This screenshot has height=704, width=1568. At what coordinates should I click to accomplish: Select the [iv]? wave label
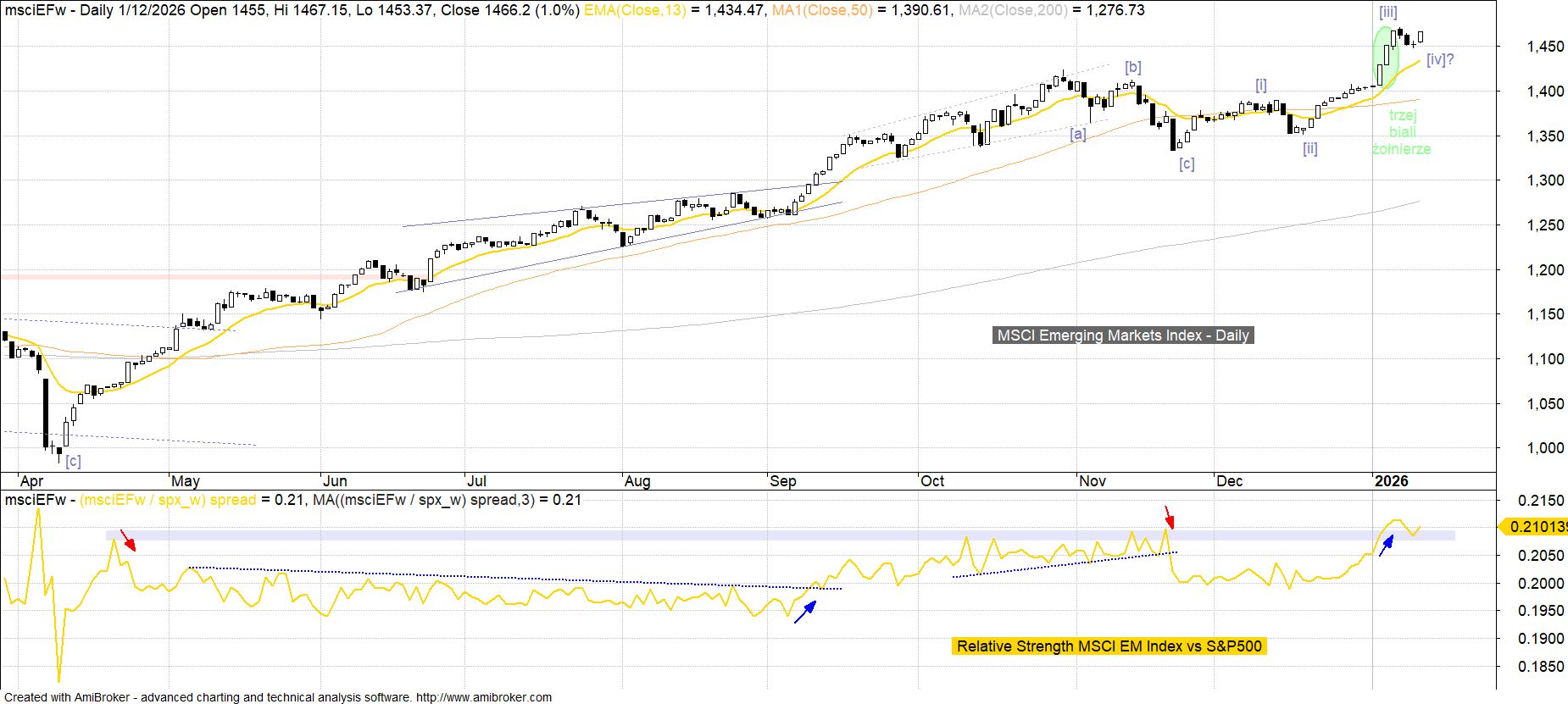1440,60
